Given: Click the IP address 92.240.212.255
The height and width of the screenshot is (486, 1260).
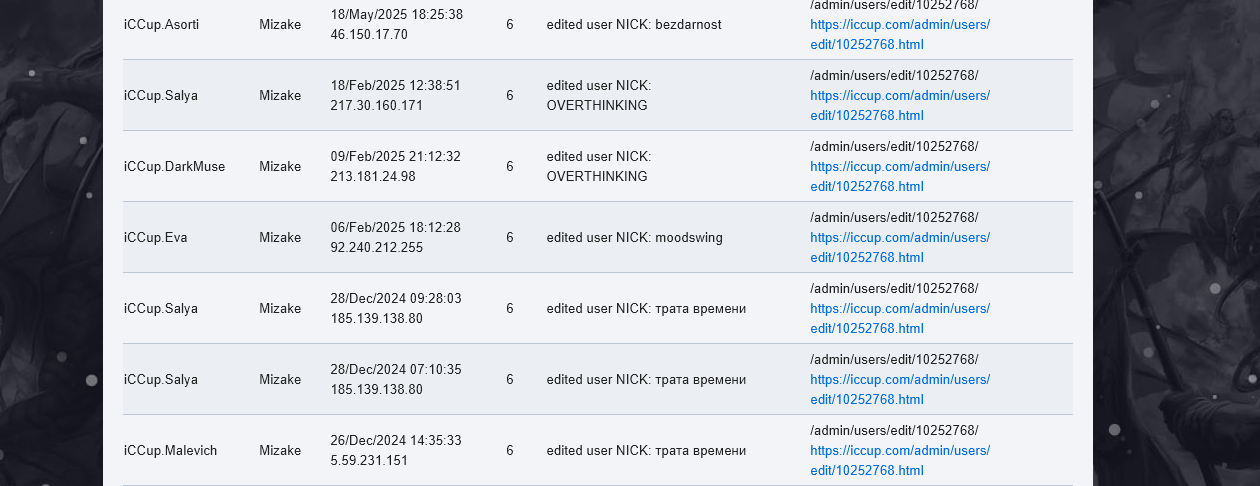Looking at the screenshot, I should (376, 247).
